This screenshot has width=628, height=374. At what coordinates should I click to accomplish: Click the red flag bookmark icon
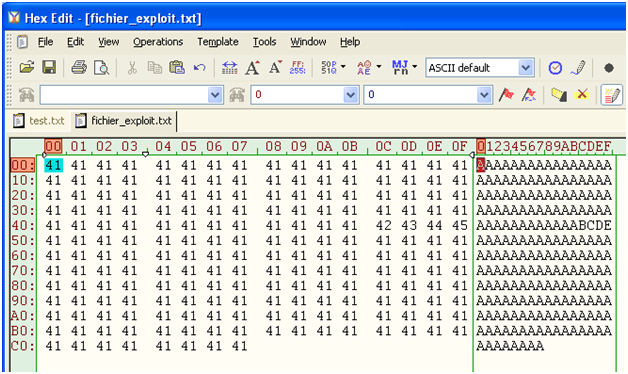pos(506,95)
